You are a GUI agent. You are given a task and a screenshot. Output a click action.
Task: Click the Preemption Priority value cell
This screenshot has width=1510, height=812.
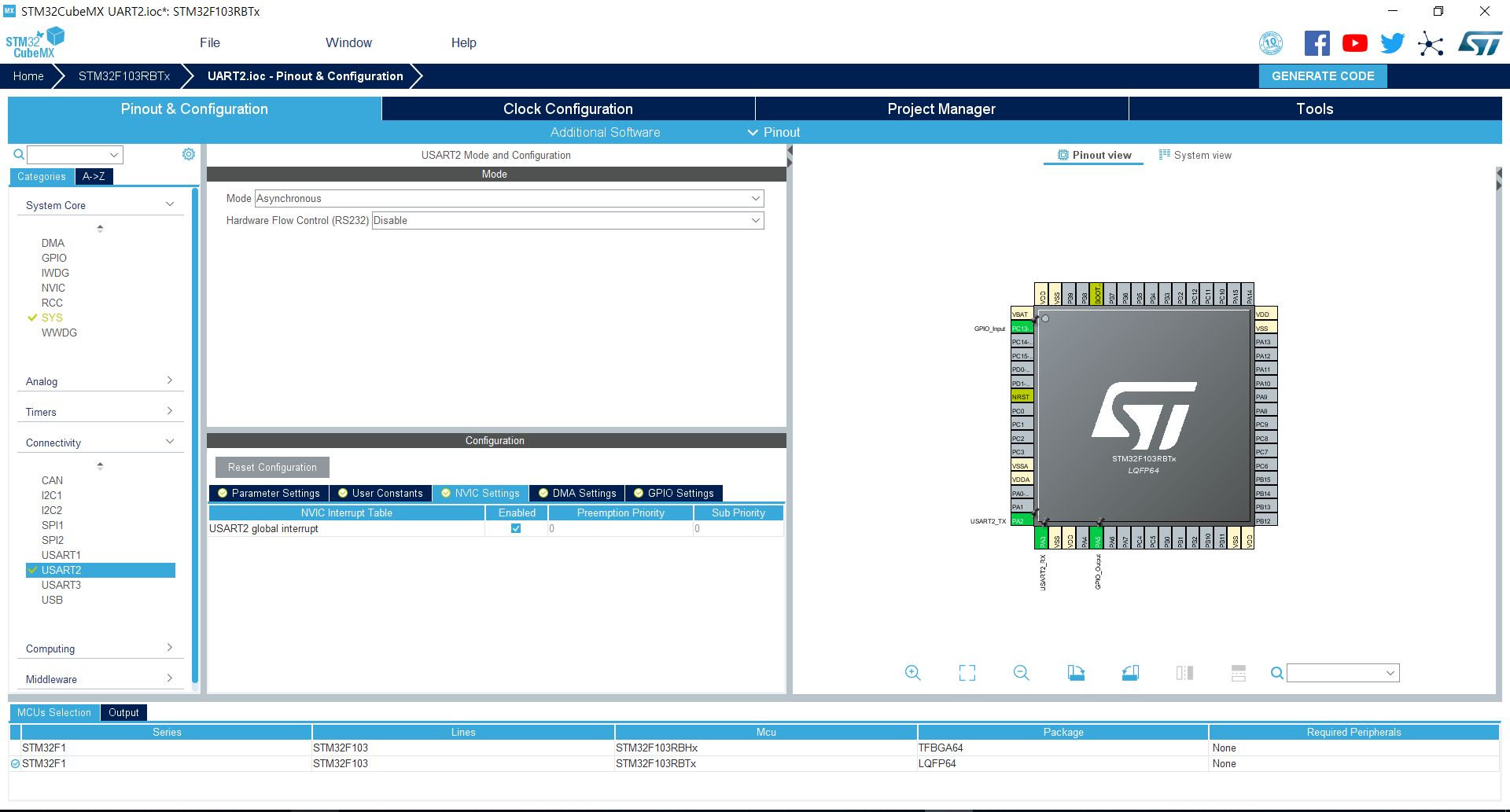621,528
